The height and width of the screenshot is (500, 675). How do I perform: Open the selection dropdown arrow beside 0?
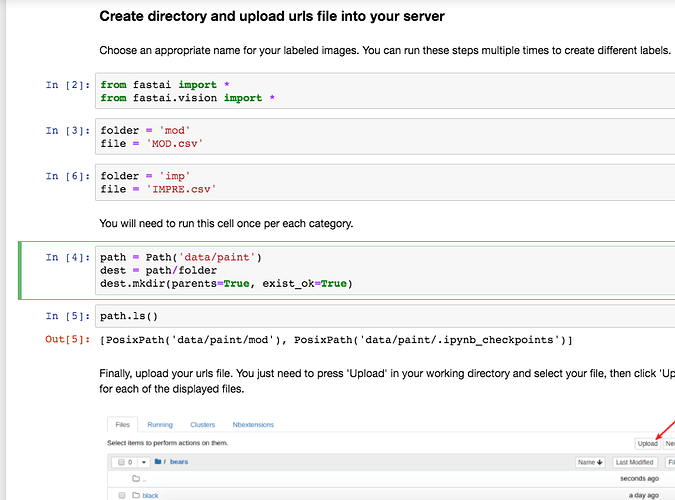pos(144,462)
